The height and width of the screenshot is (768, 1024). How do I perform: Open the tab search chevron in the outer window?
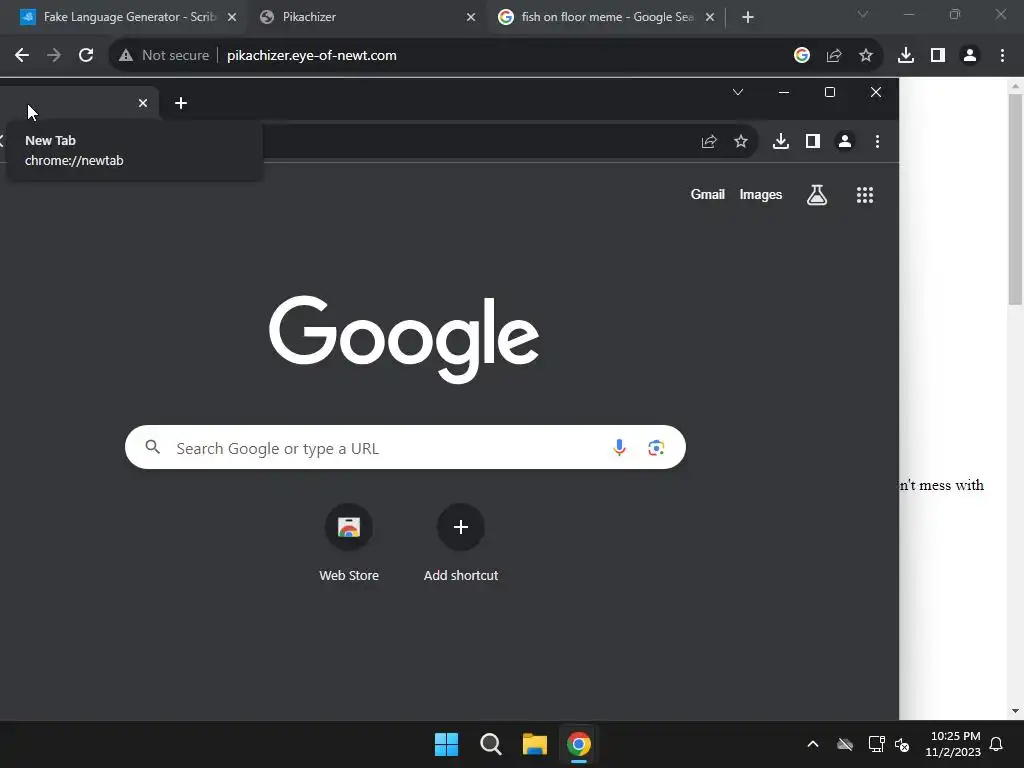(863, 14)
